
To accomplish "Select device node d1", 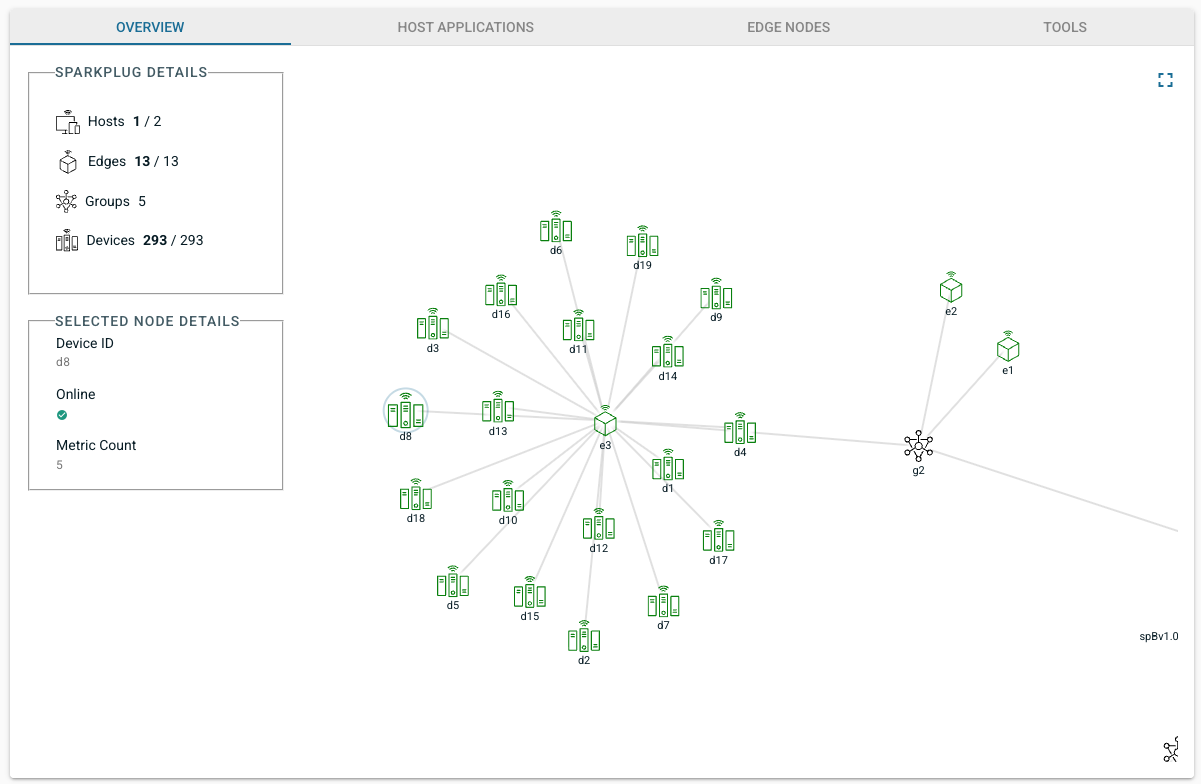I will coord(668,465).
